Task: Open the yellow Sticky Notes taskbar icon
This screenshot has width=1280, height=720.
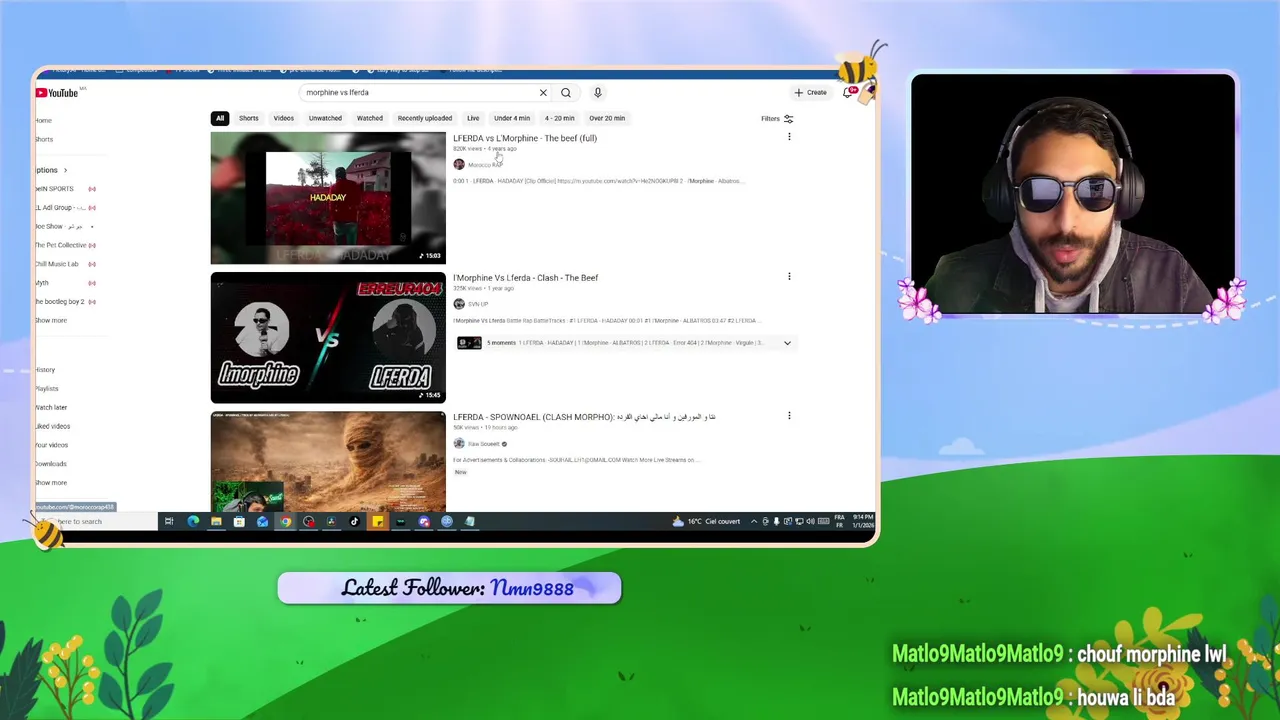Action: [x=377, y=521]
